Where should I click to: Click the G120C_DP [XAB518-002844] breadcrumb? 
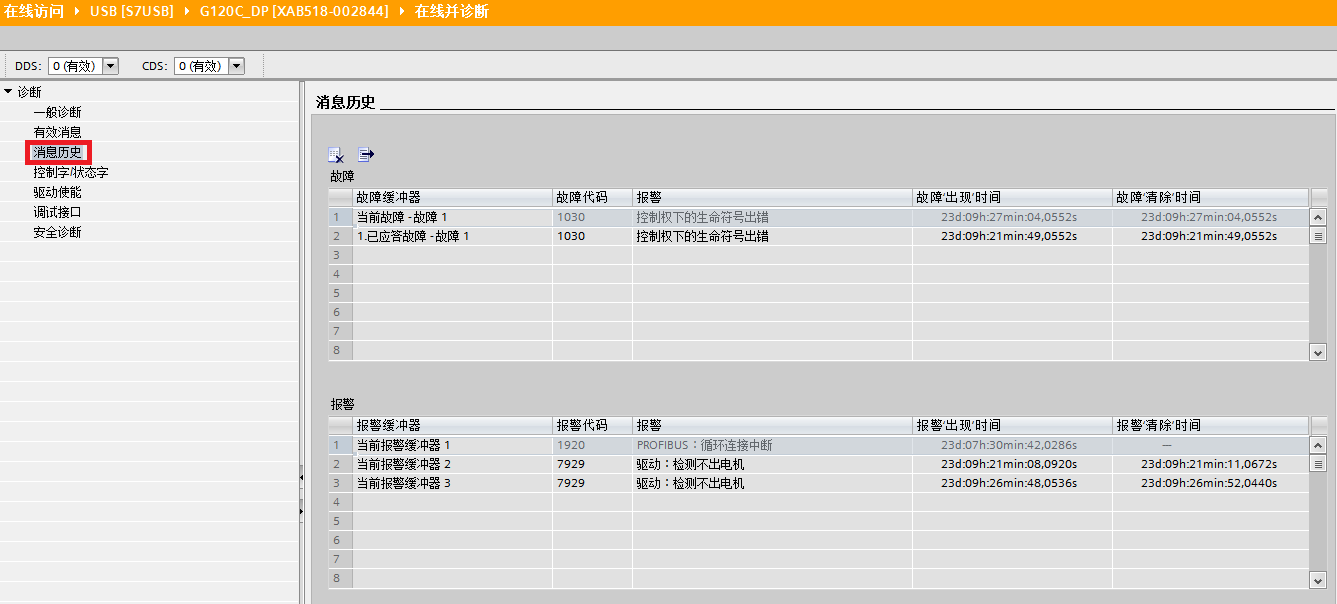tap(294, 11)
